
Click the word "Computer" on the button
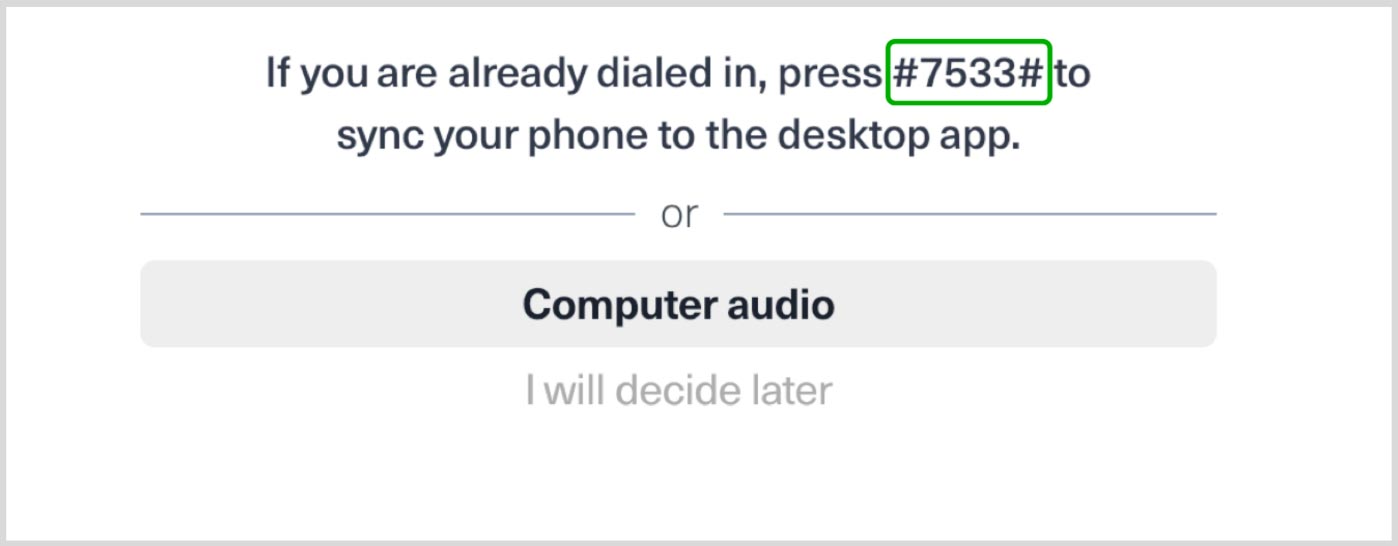coord(604,304)
